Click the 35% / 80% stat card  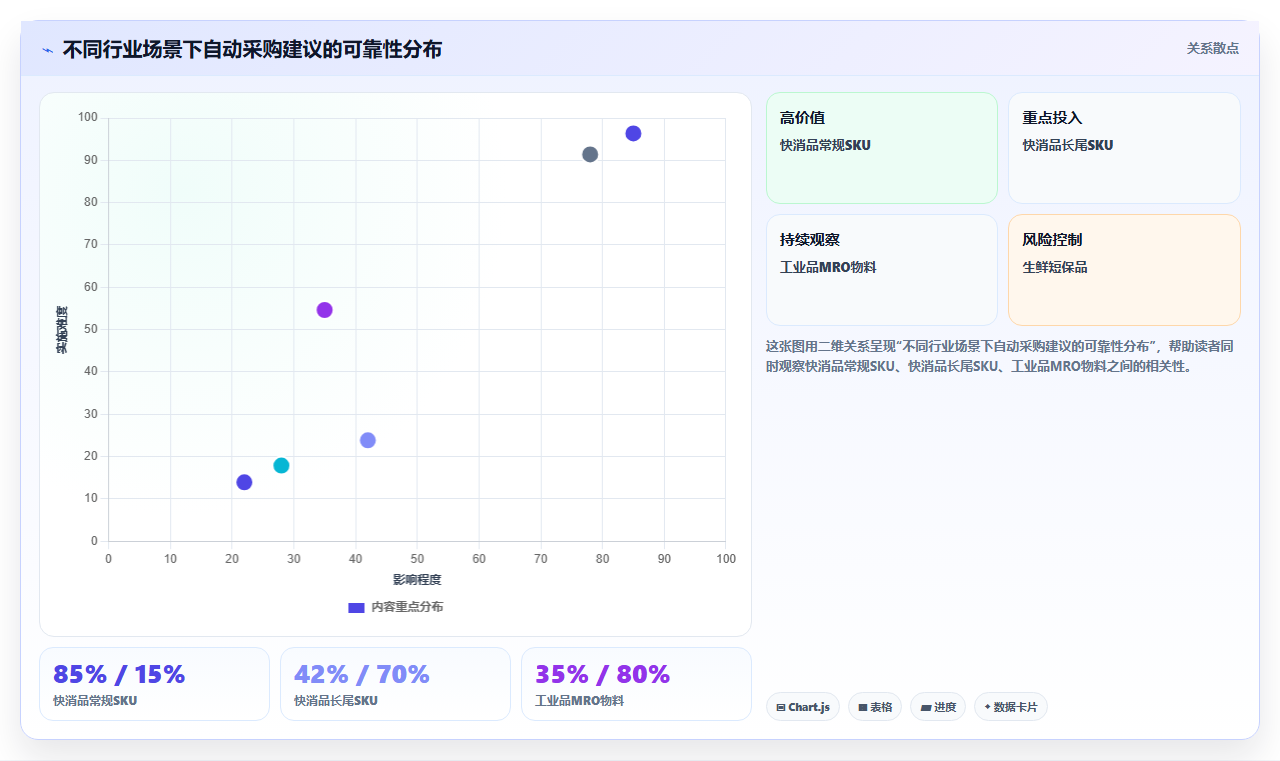coord(636,684)
